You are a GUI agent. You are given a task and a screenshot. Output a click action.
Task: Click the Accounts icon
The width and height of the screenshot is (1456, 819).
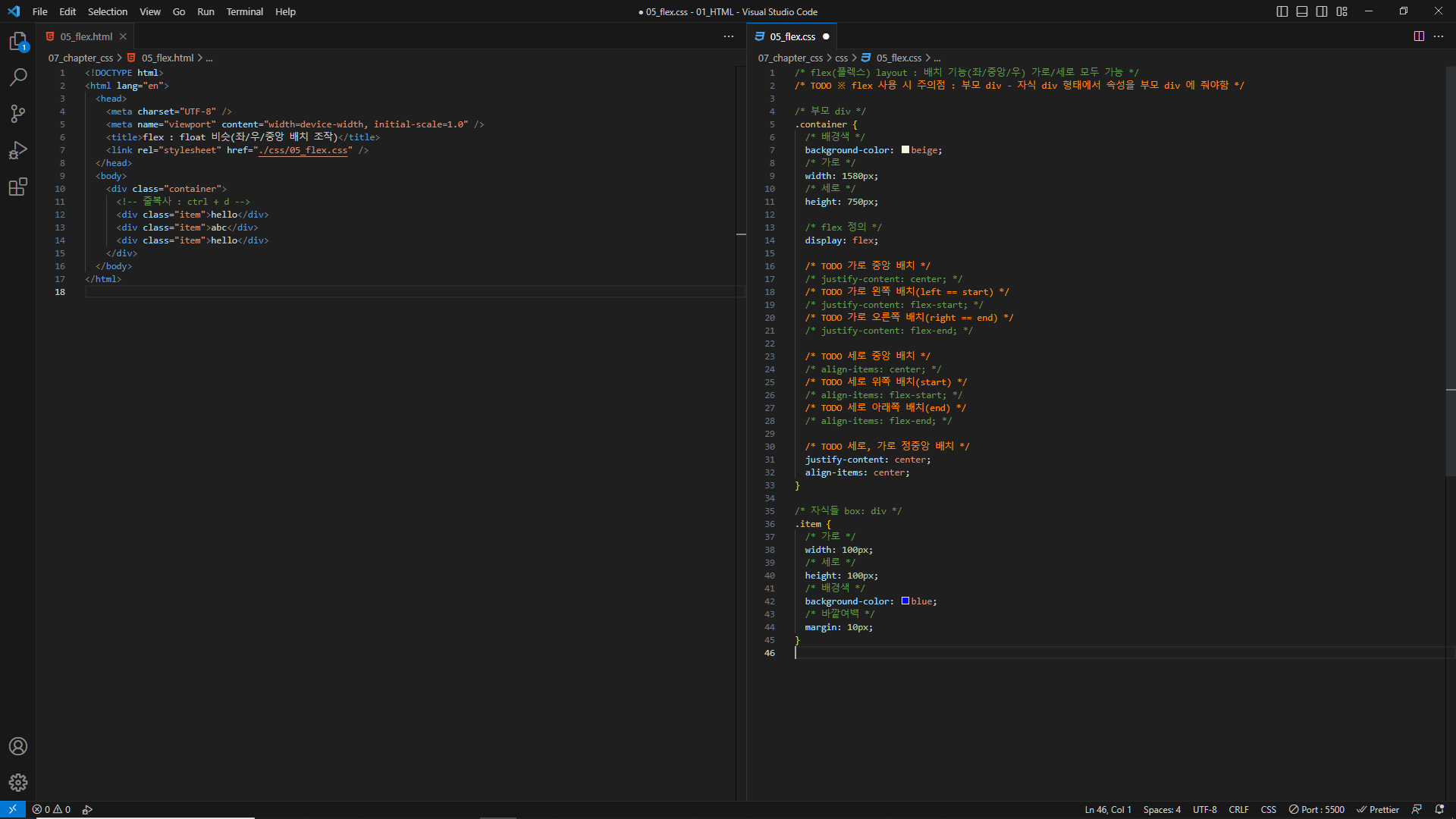18,746
